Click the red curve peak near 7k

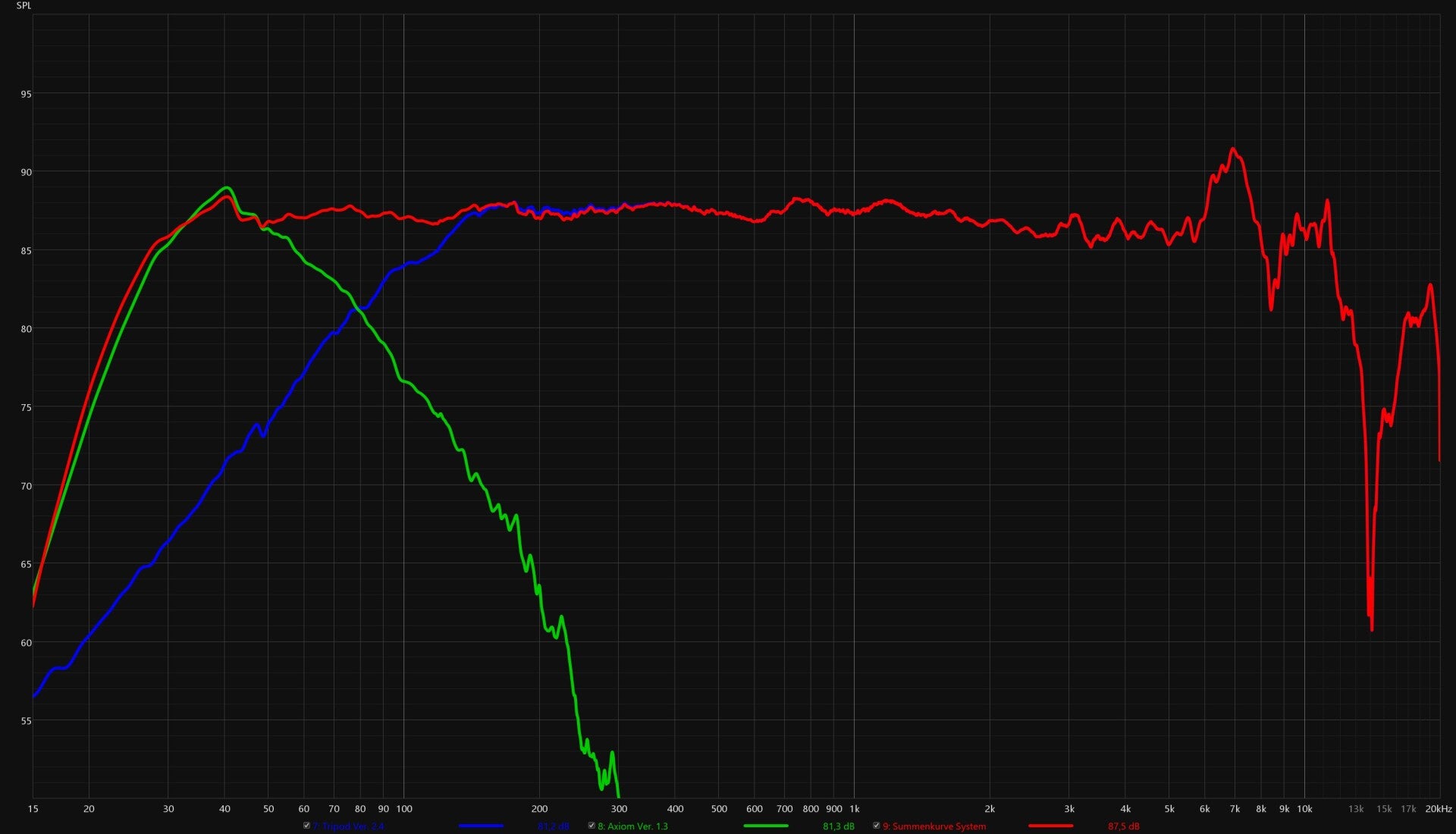pos(1233,149)
